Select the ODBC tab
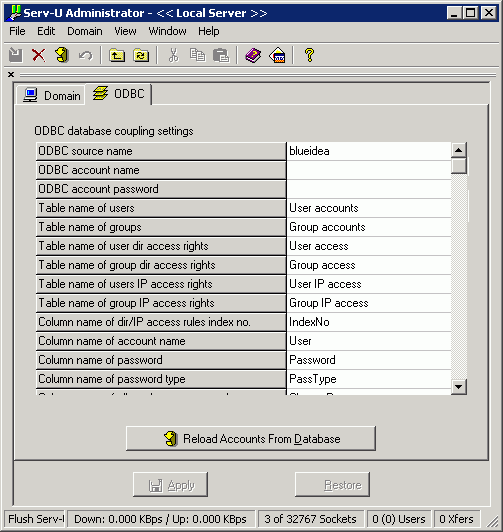503x532 pixels. pyautogui.click(x=118, y=94)
